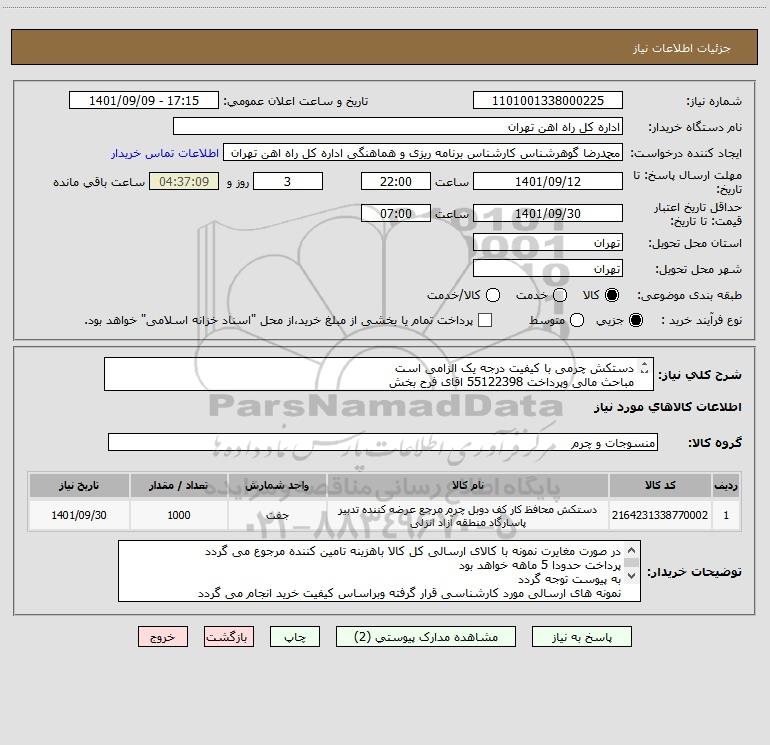Screen dimensions: 770x745
Task: Click the نام دستگاه خریدار field
Action: (x=398, y=127)
